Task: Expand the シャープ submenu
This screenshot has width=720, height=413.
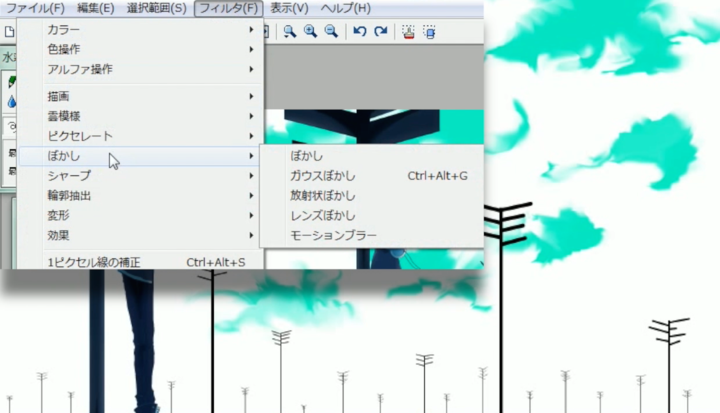Action: point(140,176)
